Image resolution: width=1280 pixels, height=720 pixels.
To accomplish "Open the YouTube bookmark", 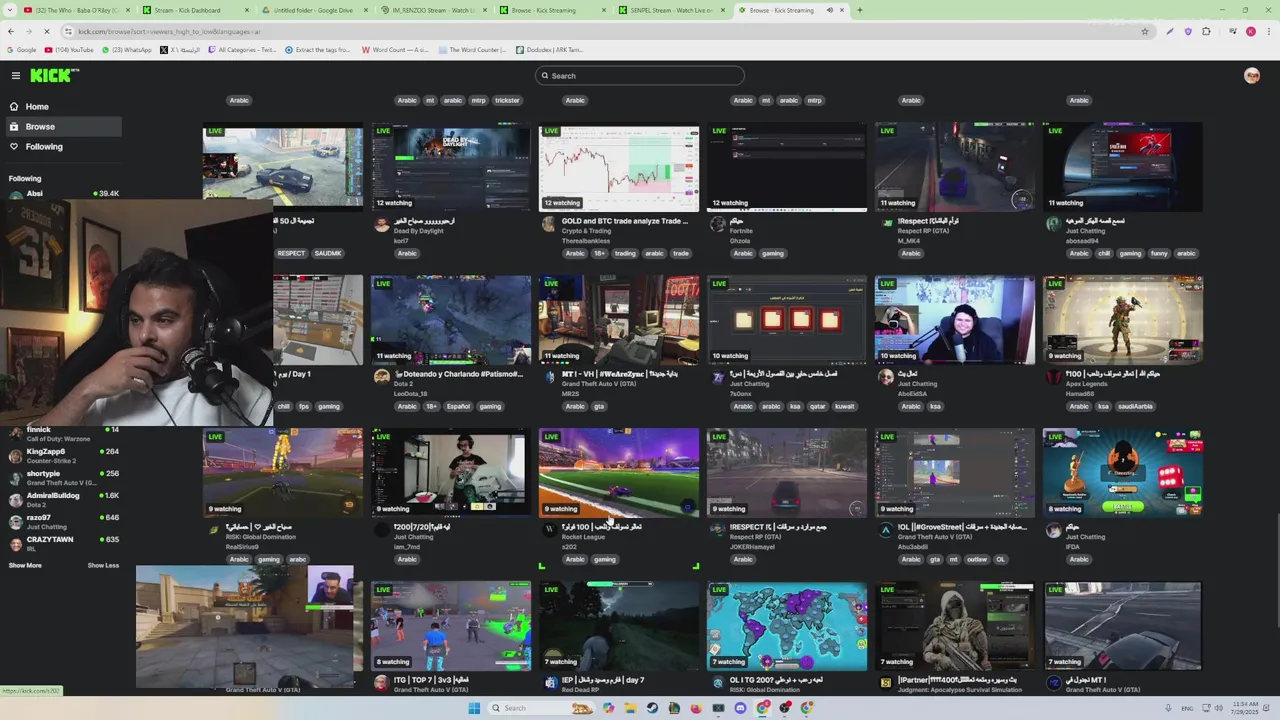I will [68, 50].
